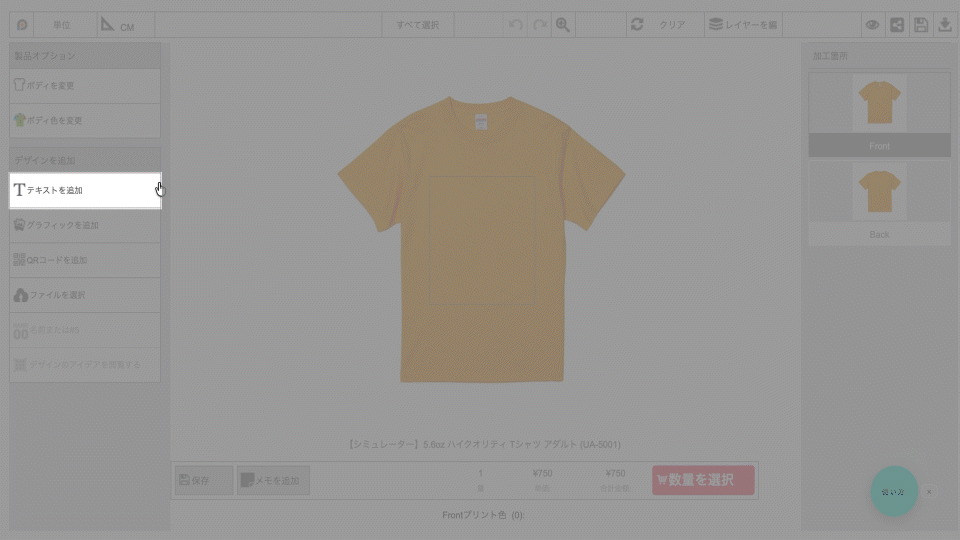The image size is (960, 540).
Task: Click the undo arrow icon
Action: point(516,25)
